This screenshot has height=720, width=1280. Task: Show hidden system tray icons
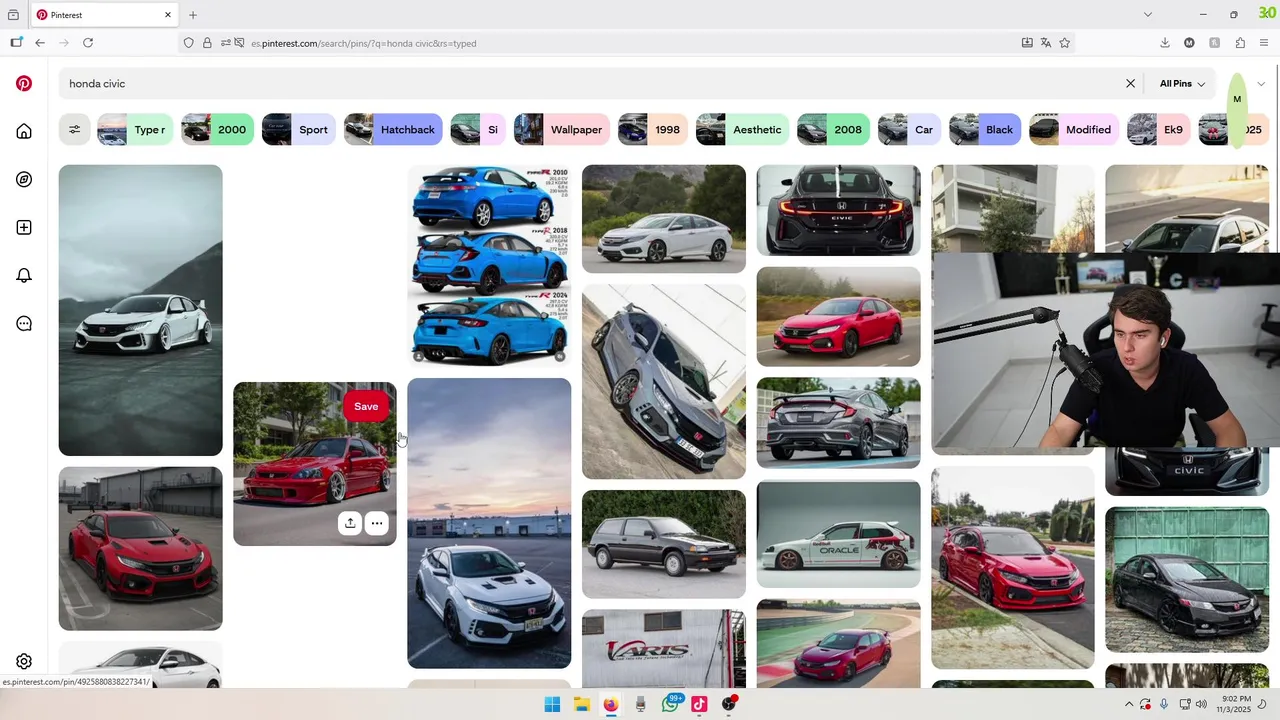tap(1129, 705)
